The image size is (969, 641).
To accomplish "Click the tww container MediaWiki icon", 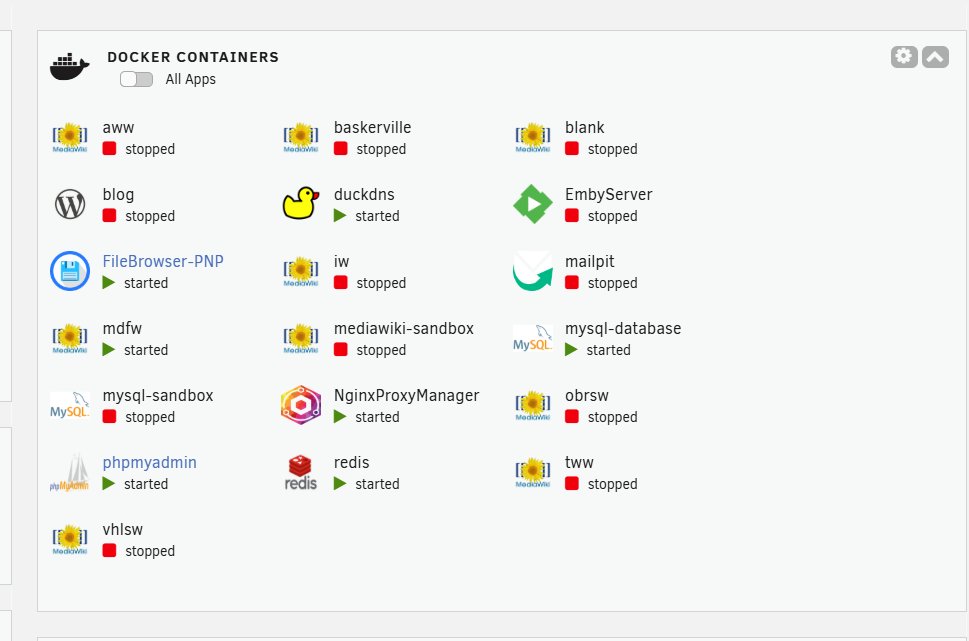I will point(532,473).
